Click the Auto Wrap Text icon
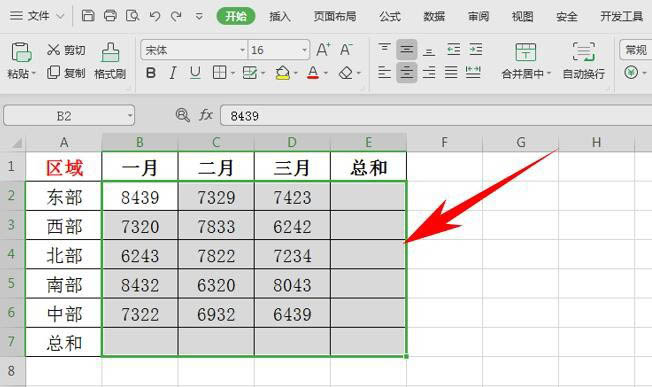 tap(583, 52)
